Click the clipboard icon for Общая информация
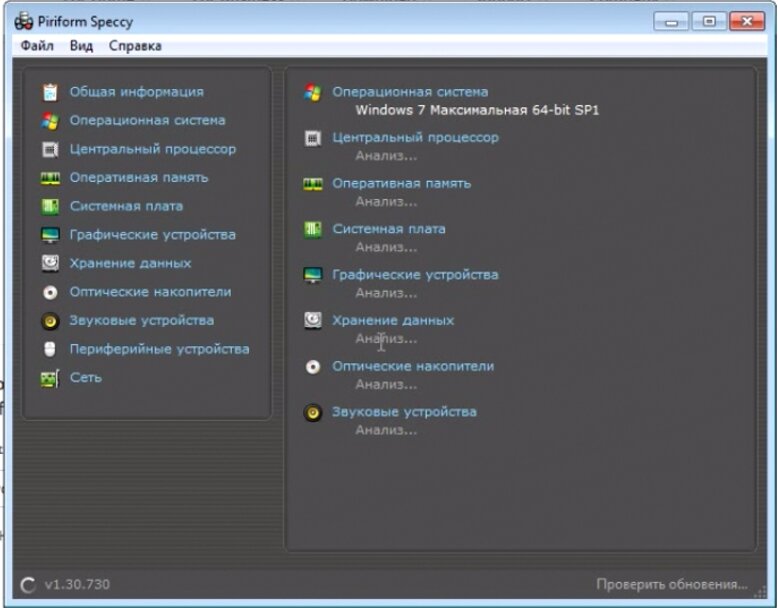Viewport: 778px width, 608px height. (x=50, y=92)
